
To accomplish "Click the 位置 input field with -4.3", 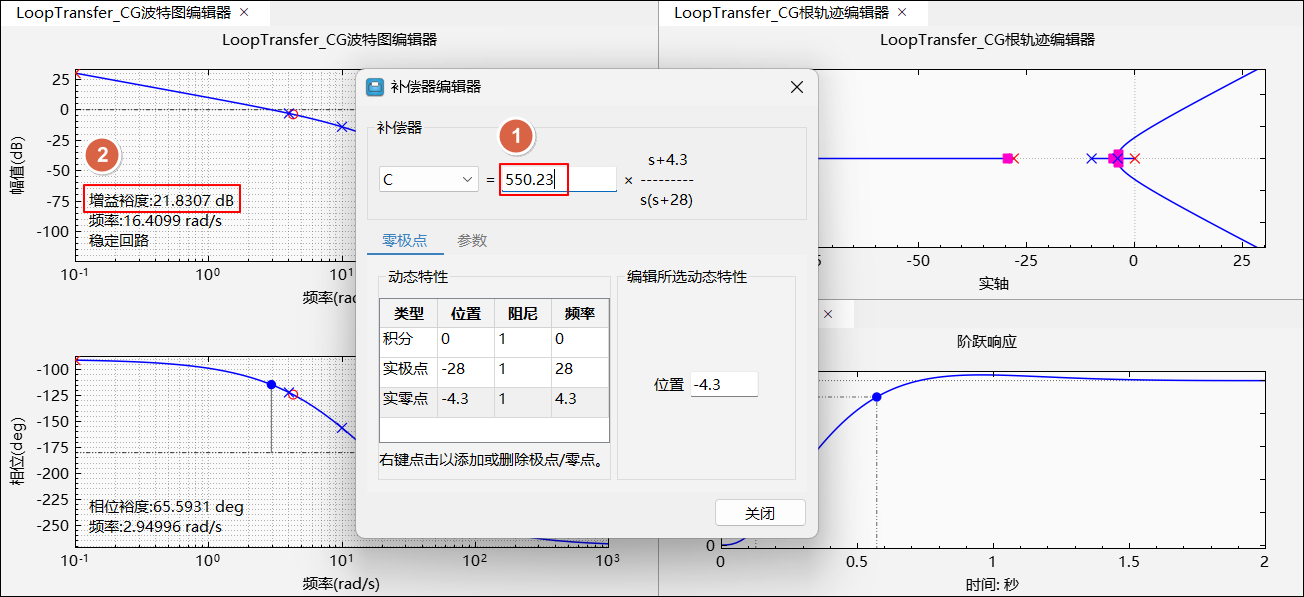I will pos(723,384).
